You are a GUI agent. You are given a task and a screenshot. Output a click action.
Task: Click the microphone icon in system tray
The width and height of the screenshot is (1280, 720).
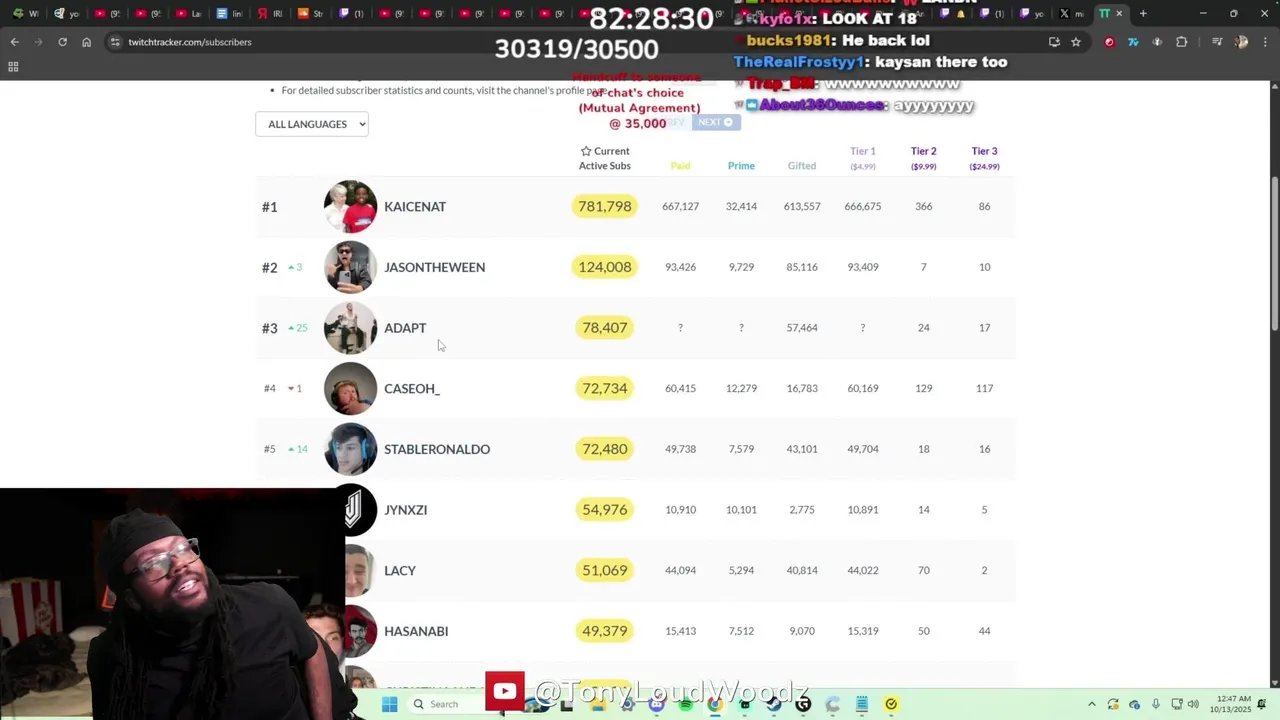click(x=1156, y=704)
